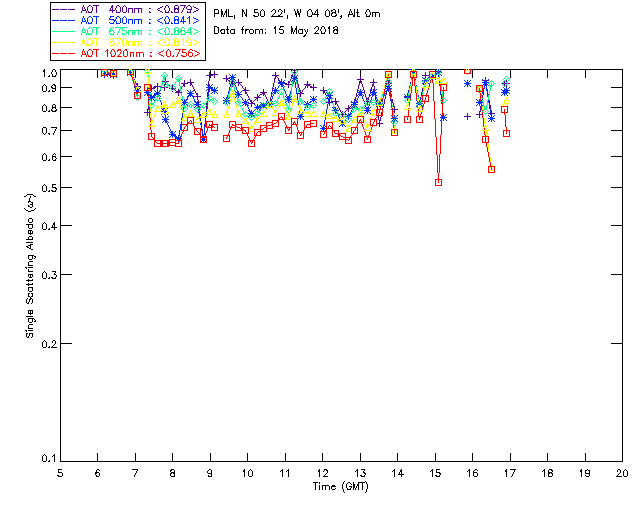Click the Single Scattering Albedo y-axis label
Image resolution: width=640 pixels, height=512 pixels.
pyautogui.click(x=30, y=266)
